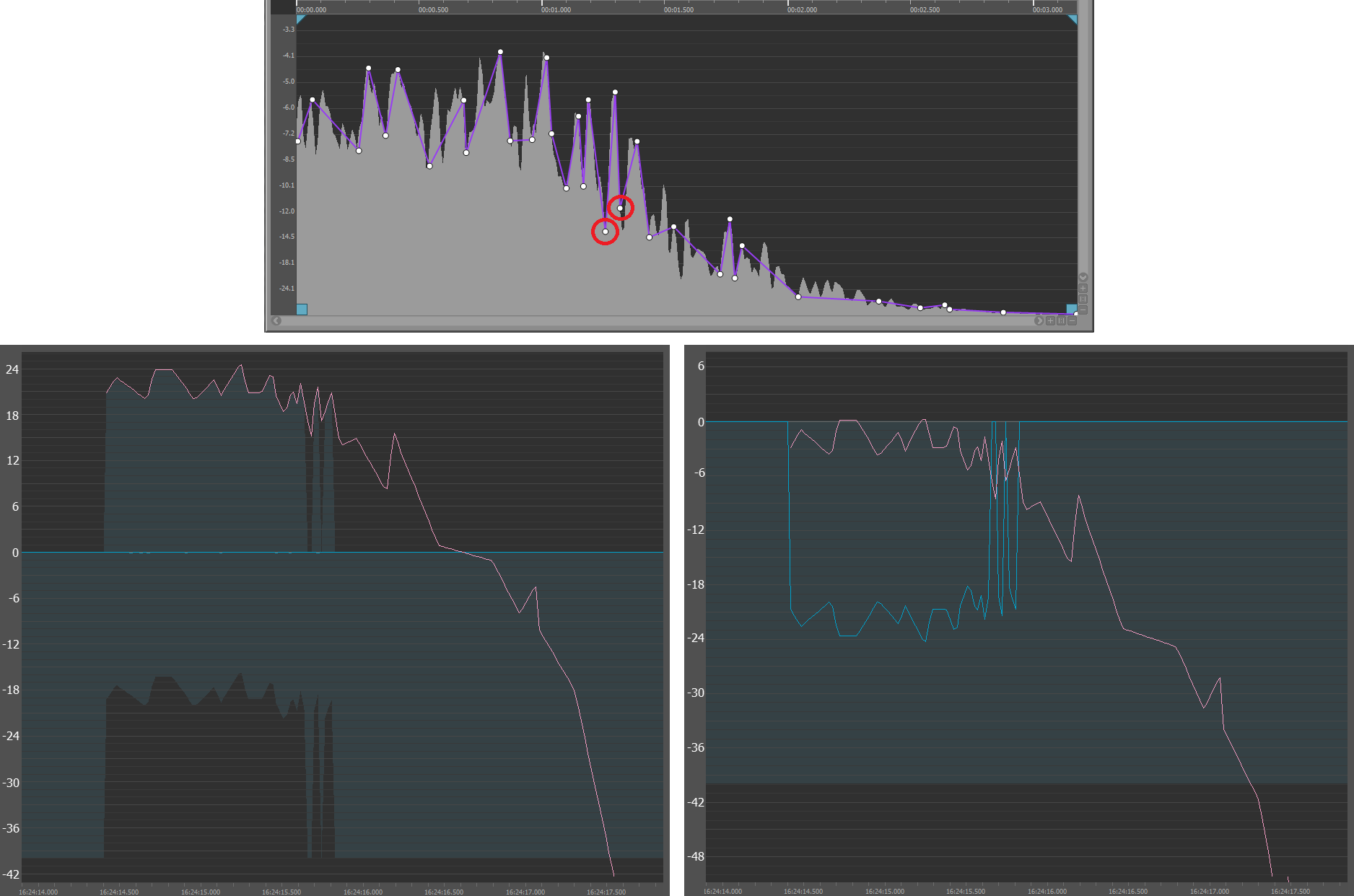Click the horizontal zoom in plus button
Screen dimensions: 1354x896
pyautogui.click(x=1050, y=321)
